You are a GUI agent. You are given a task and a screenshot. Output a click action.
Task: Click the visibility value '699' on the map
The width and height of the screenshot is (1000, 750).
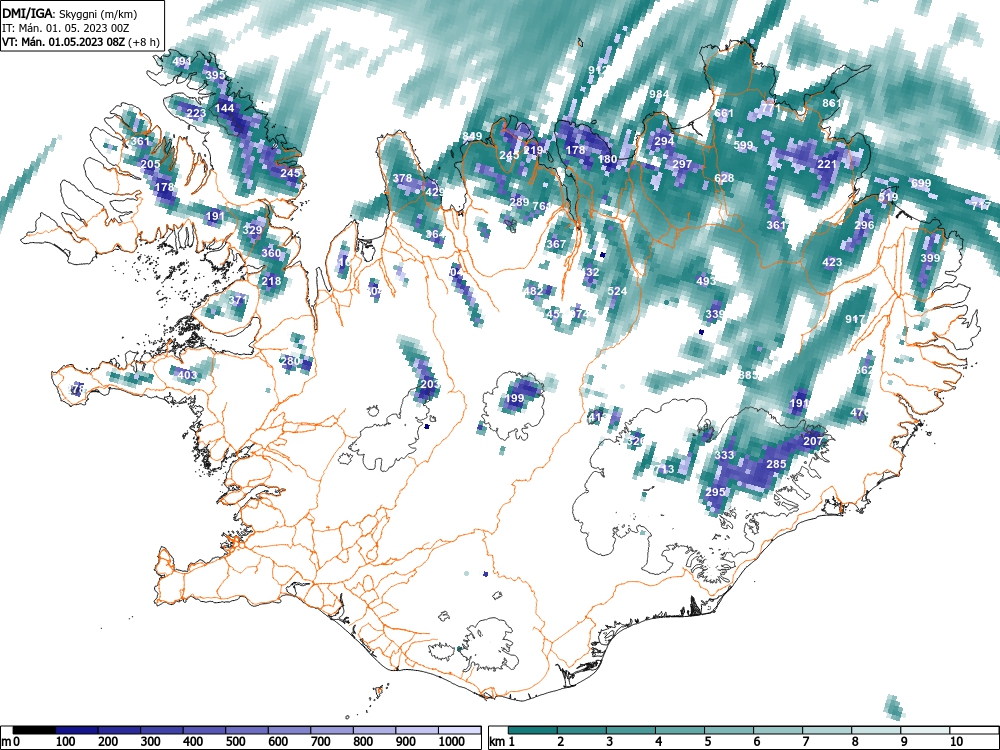pyautogui.click(x=921, y=184)
